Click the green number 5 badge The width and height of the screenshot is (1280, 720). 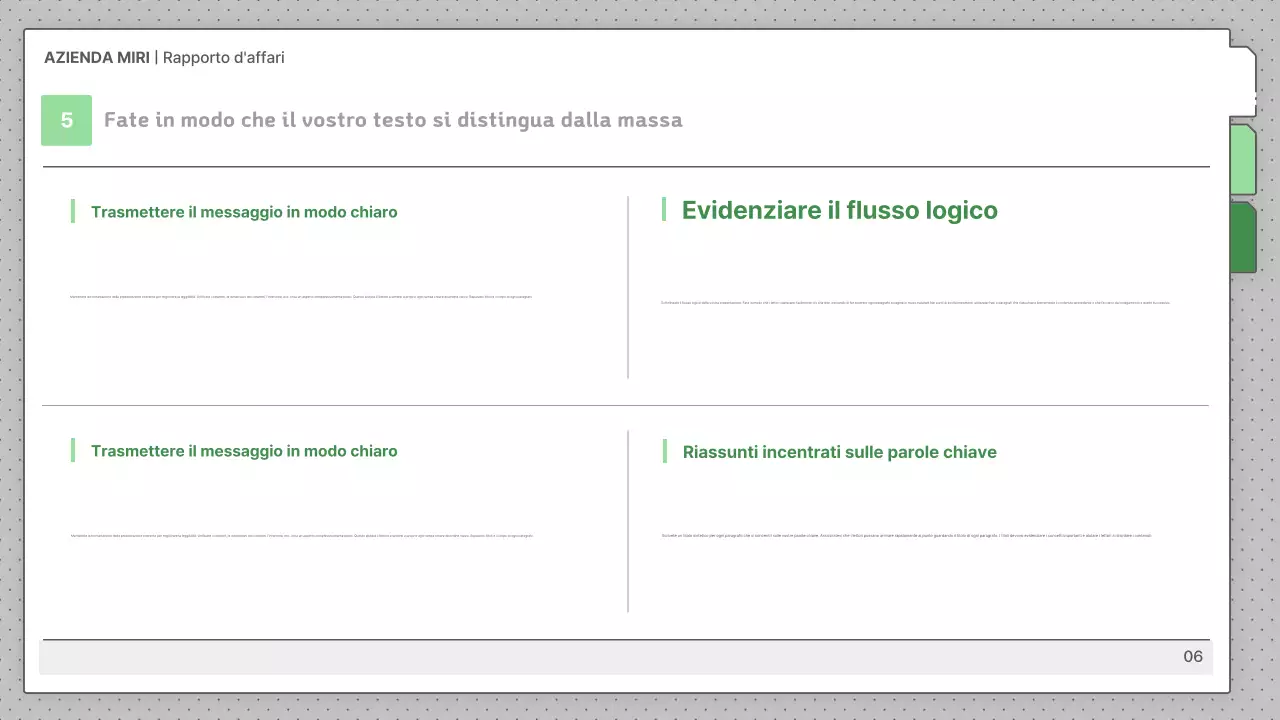(66, 120)
